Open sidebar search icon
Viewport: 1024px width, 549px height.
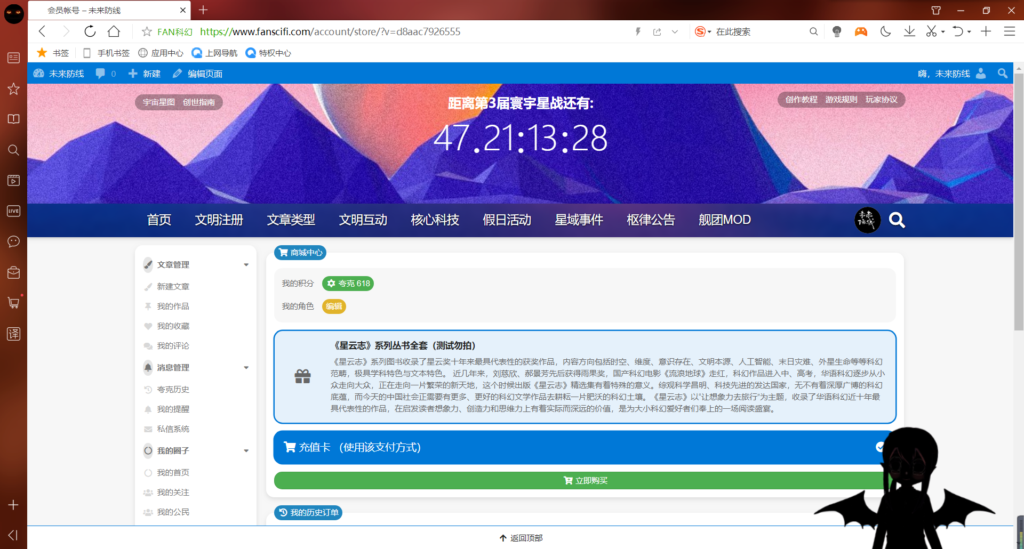click(13, 150)
